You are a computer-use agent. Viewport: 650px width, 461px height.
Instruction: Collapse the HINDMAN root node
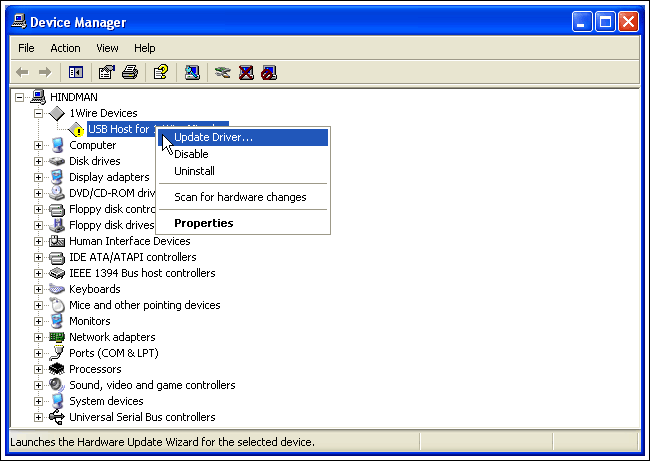(22, 97)
